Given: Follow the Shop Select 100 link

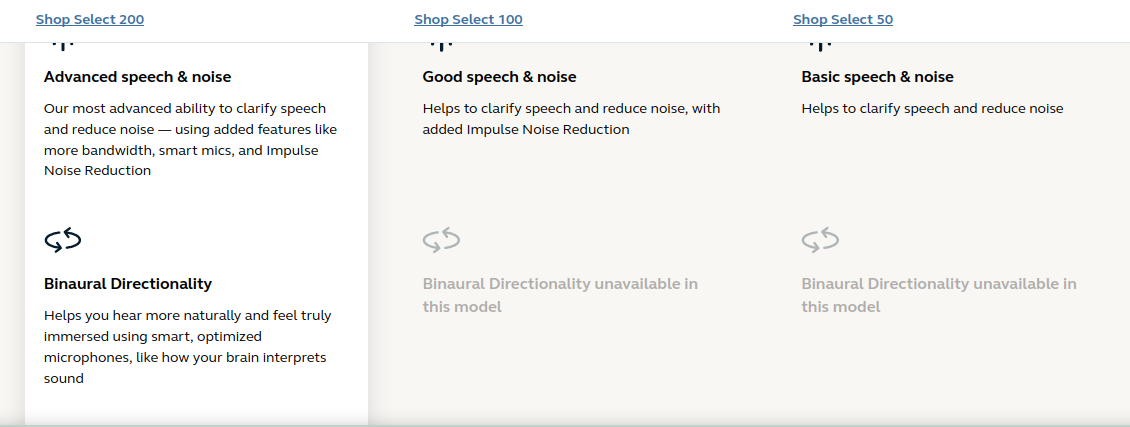Looking at the screenshot, I should click(x=468, y=19).
